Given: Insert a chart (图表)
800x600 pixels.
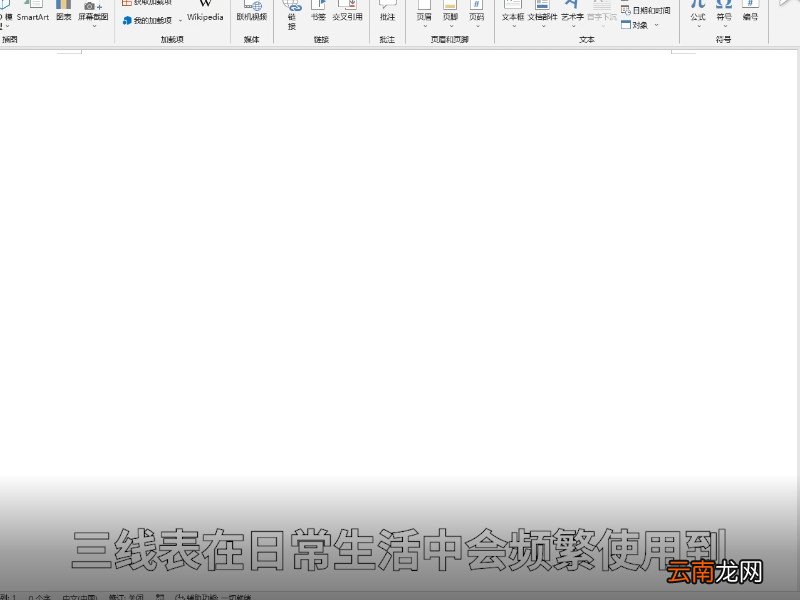Looking at the screenshot, I should click(x=63, y=11).
